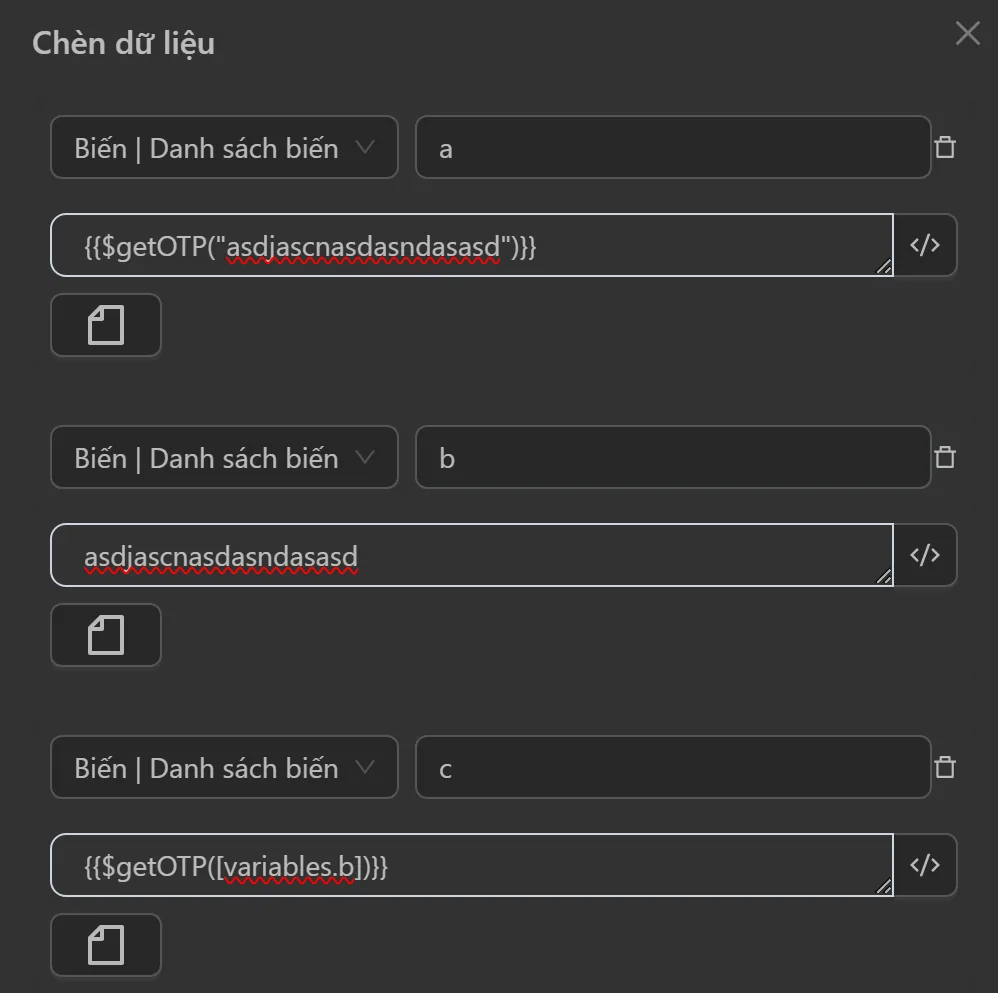Focus the variable name field containing b
This screenshot has height=993, width=998.
tap(672, 458)
